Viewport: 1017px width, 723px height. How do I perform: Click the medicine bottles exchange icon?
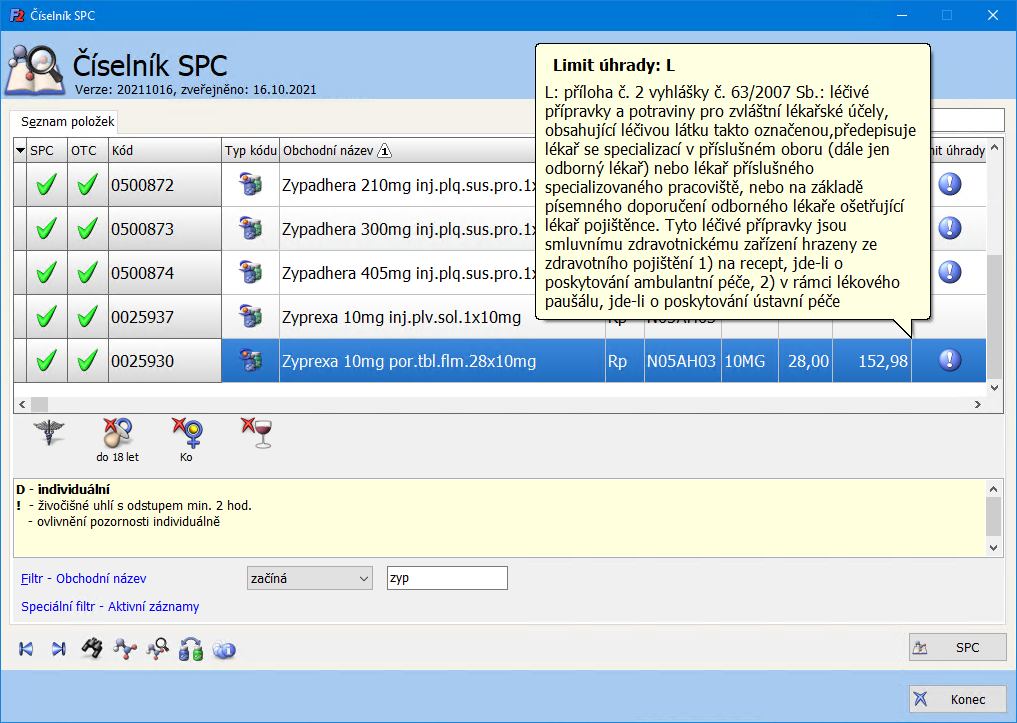point(191,648)
